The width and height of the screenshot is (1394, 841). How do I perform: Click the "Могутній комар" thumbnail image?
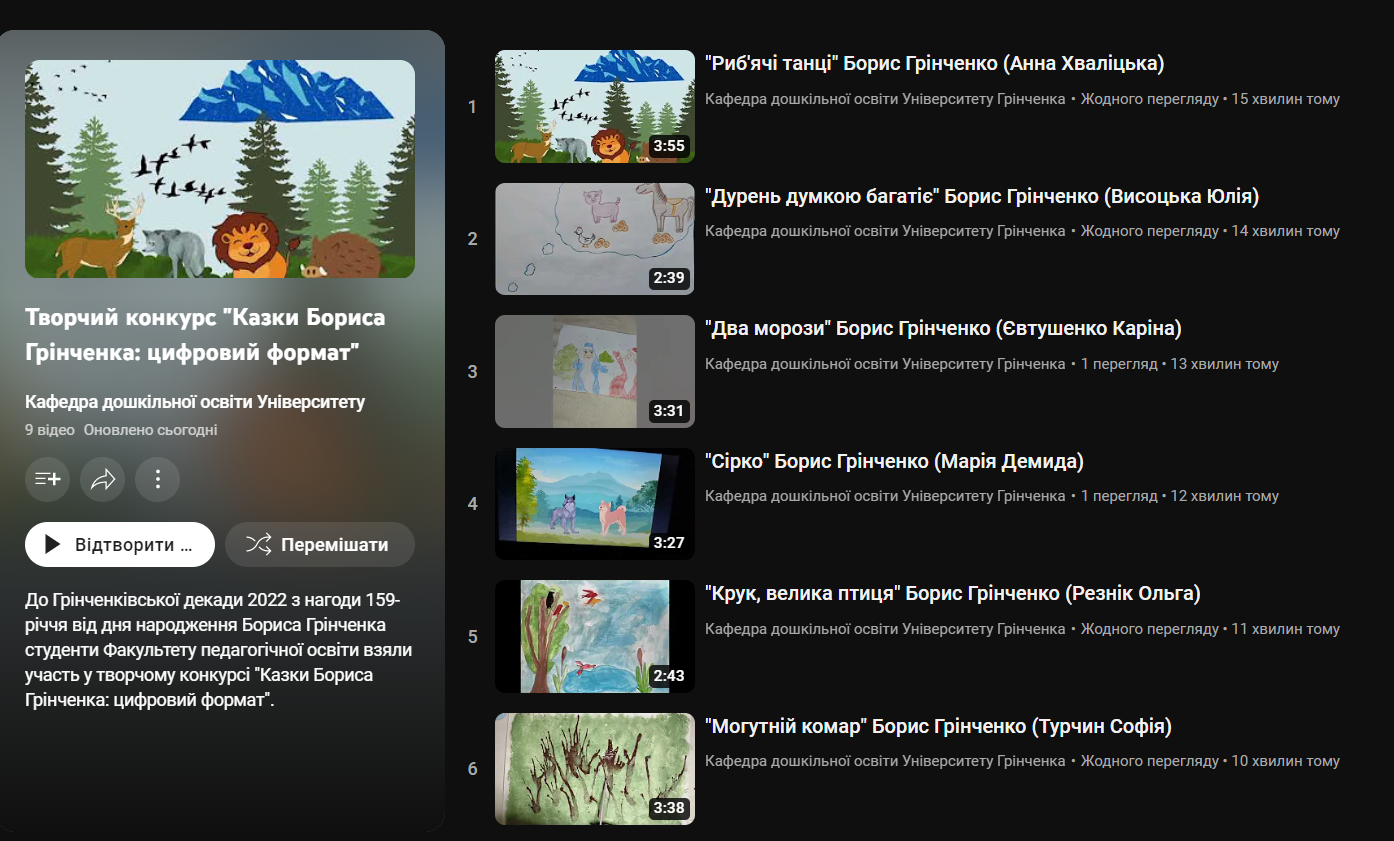(x=594, y=769)
